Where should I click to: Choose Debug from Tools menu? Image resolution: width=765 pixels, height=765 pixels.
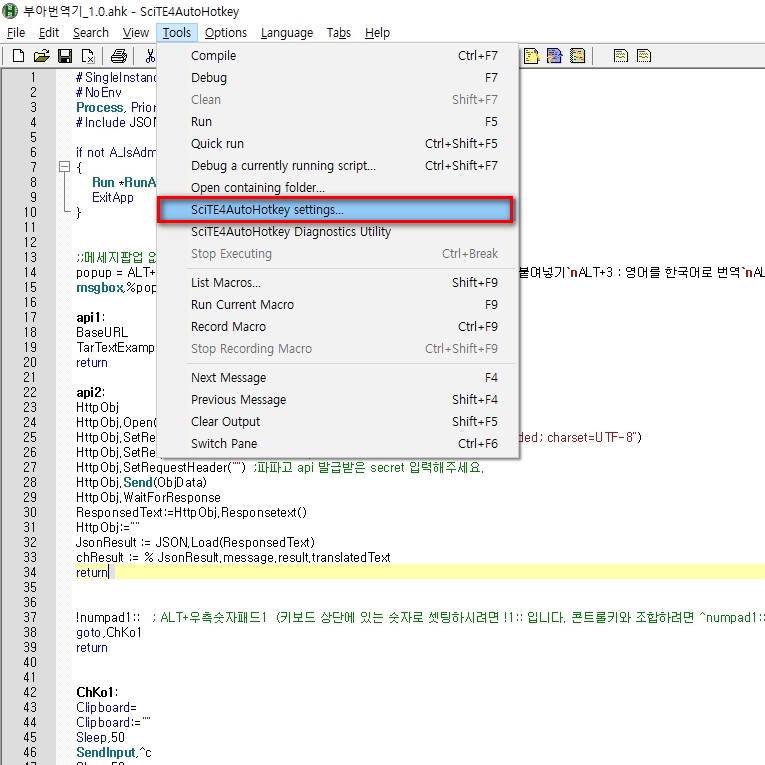(338, 78)
